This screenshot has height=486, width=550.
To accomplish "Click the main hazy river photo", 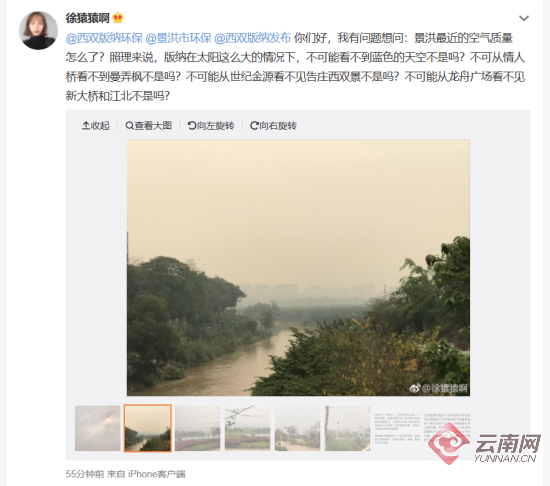I will [299, 268].
